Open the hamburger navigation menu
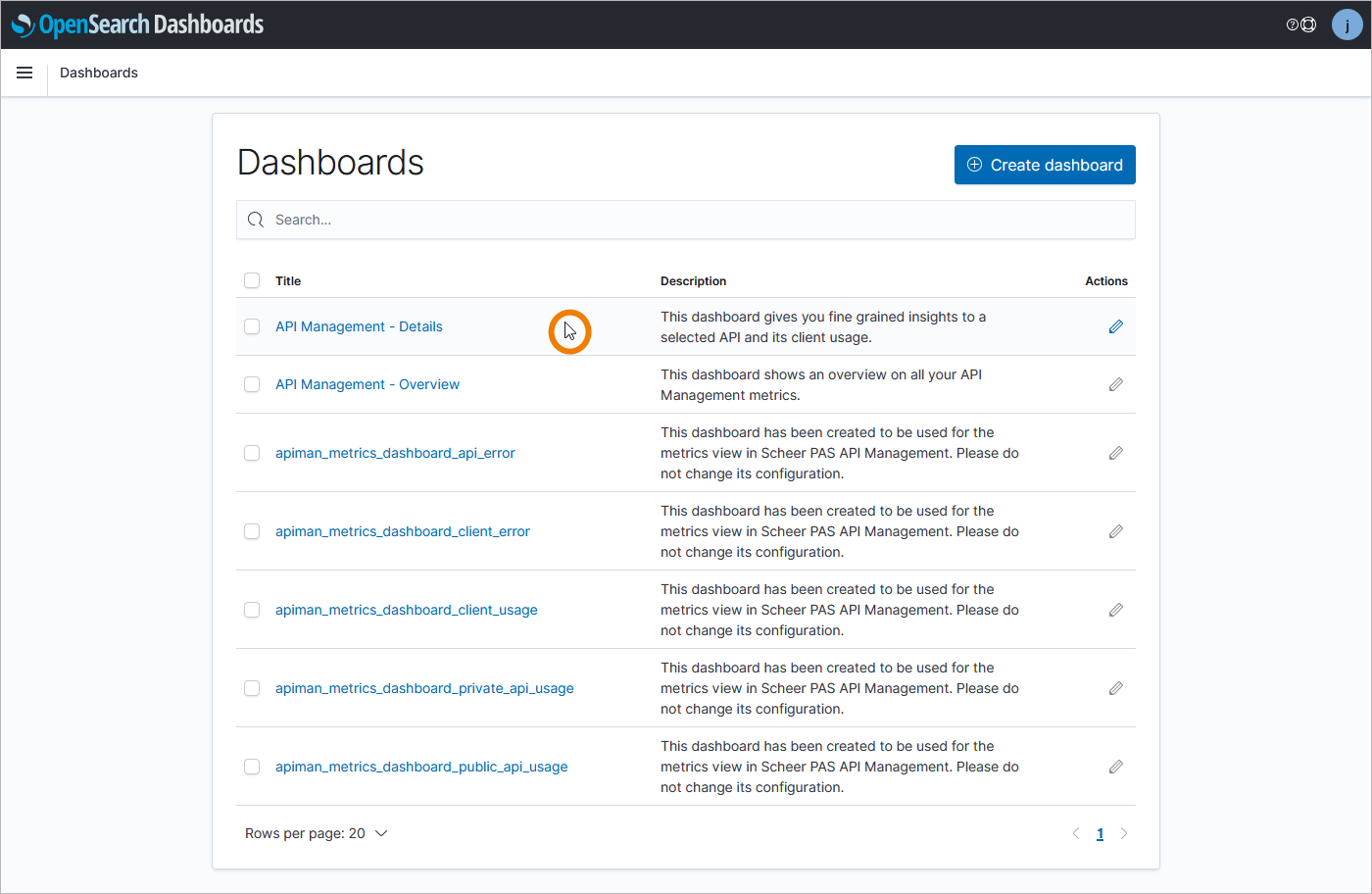Screen dimensions: 1372x894 tap(24, 73)
